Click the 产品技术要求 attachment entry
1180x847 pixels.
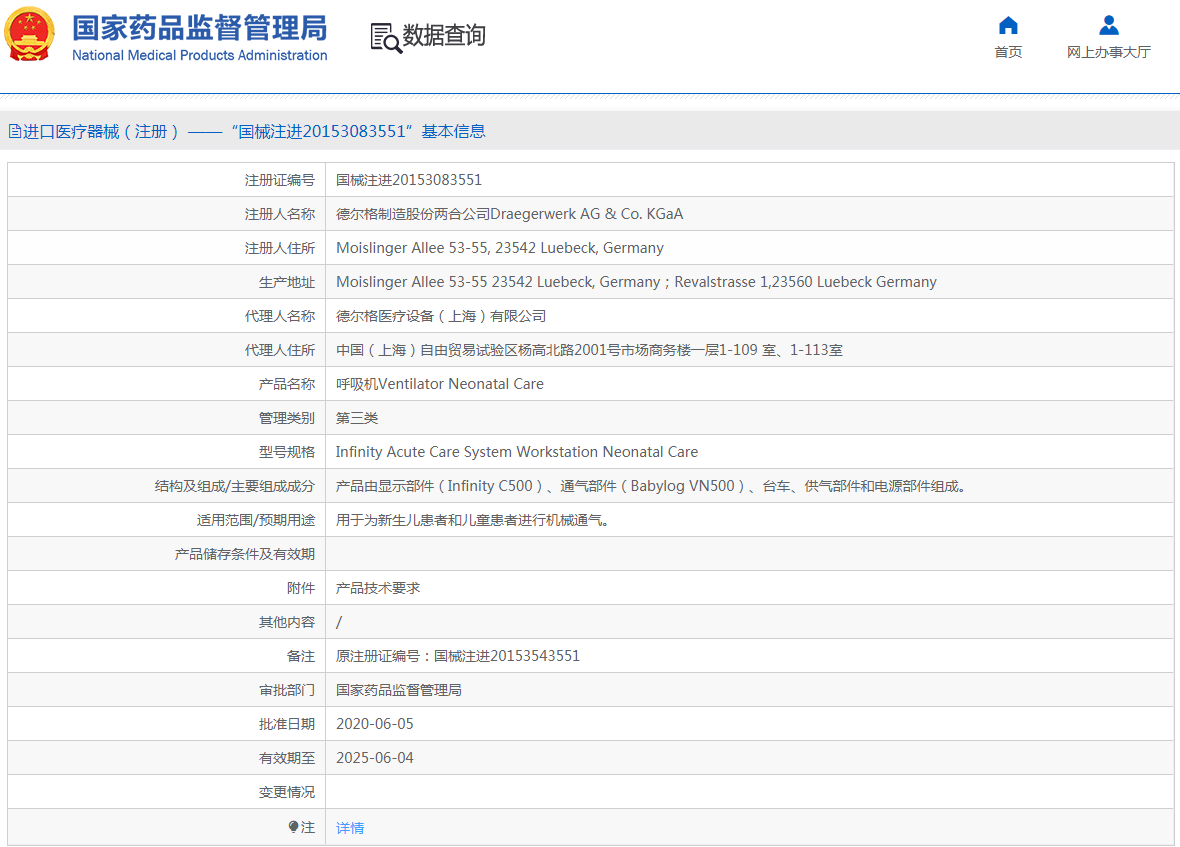378,588
